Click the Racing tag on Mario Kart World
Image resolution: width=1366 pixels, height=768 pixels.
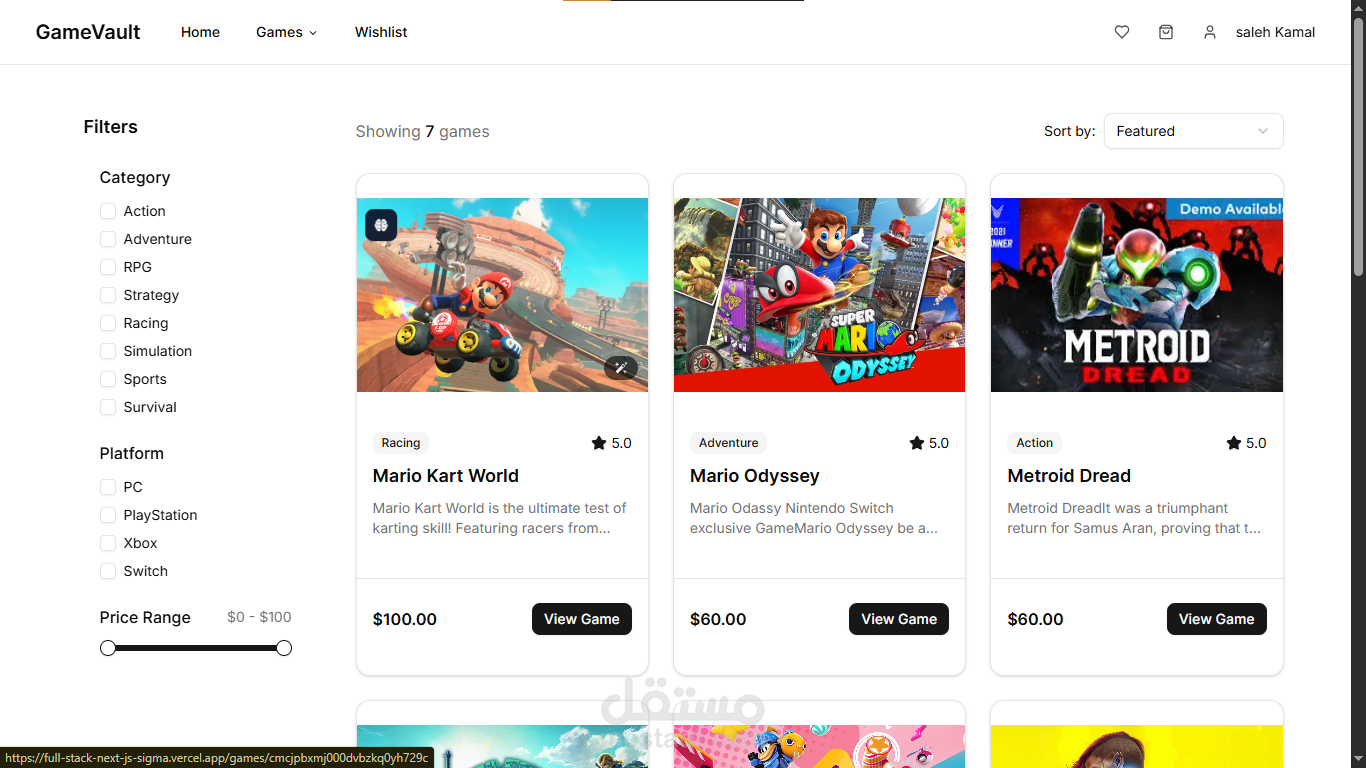pyautogui.click(x=401, y=443)
